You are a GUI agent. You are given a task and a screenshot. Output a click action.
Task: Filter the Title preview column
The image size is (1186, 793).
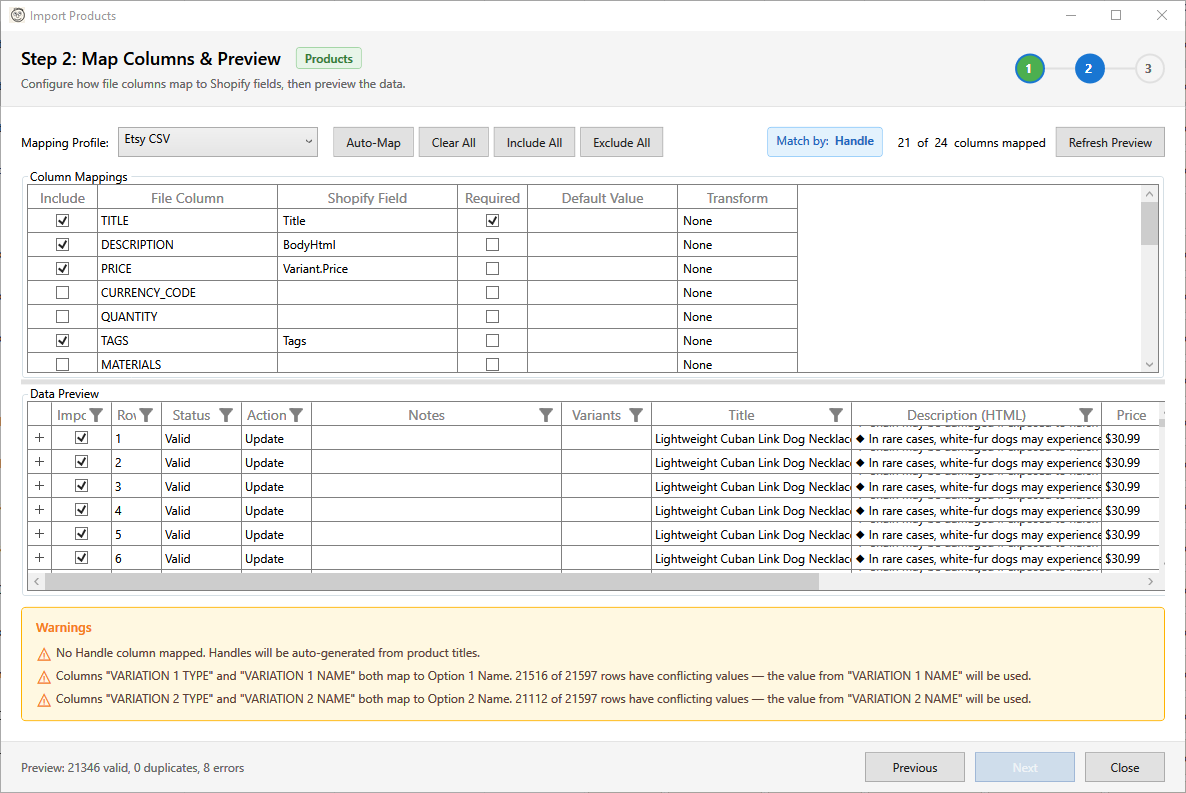836,414
